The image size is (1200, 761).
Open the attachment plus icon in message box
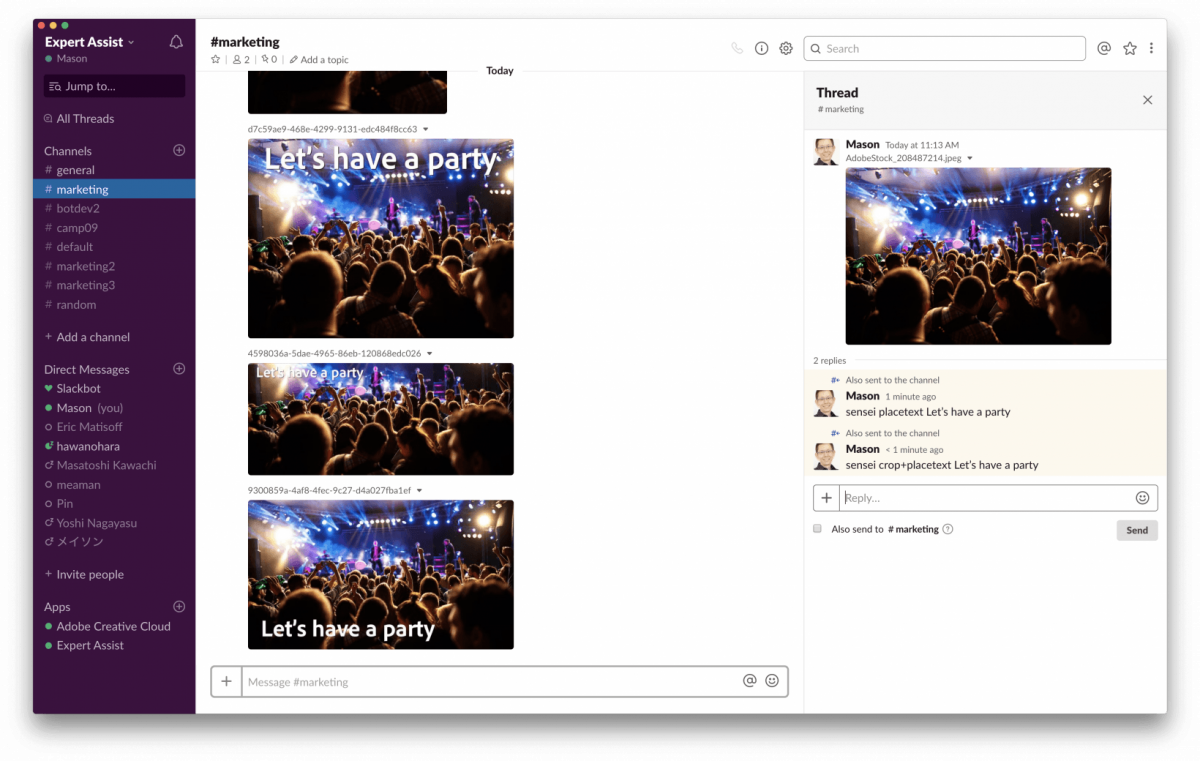(x=225, y=681)
